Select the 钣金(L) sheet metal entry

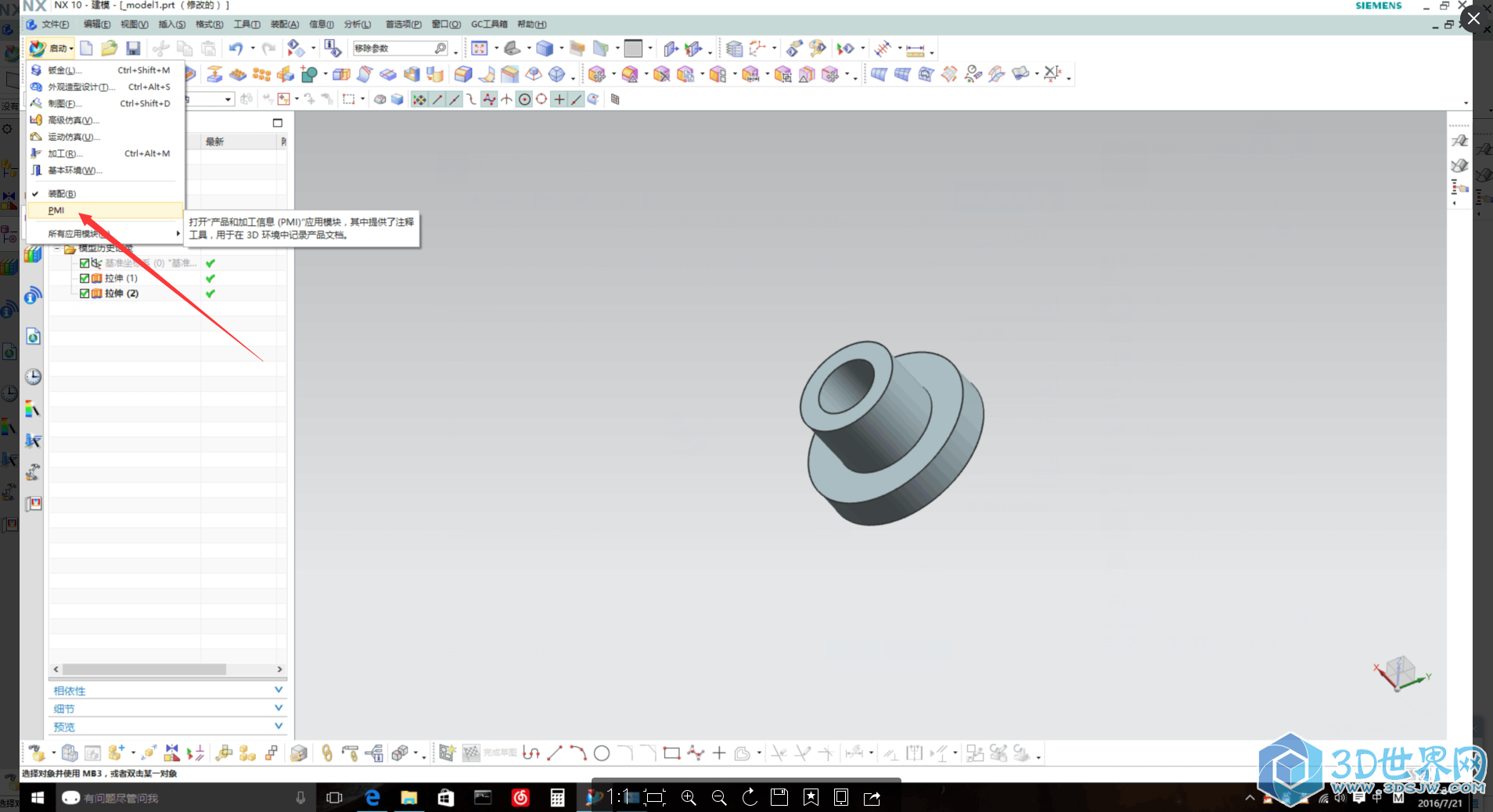coord(105,70)
